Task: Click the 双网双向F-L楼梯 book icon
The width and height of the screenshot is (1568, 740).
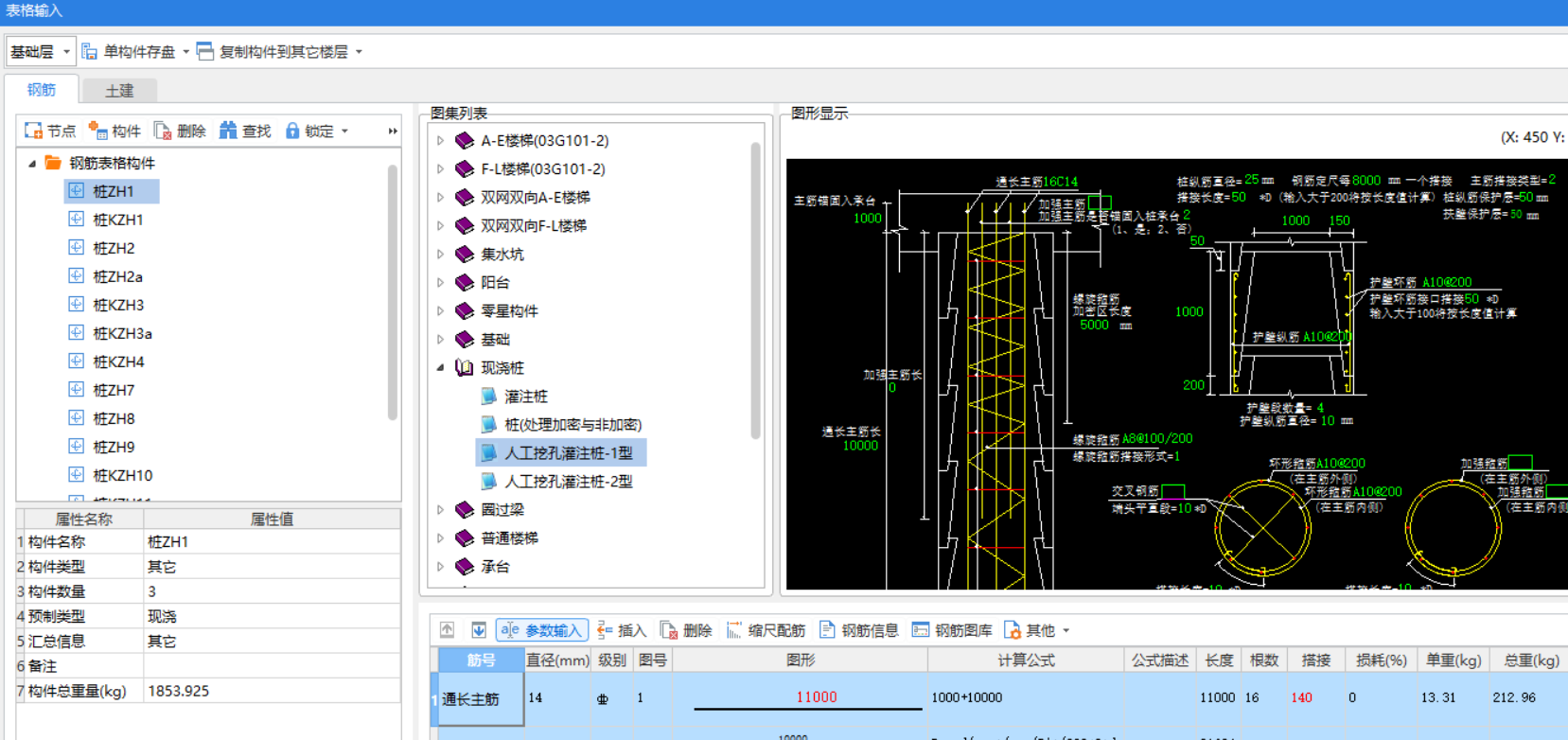Action: point(465,225)
